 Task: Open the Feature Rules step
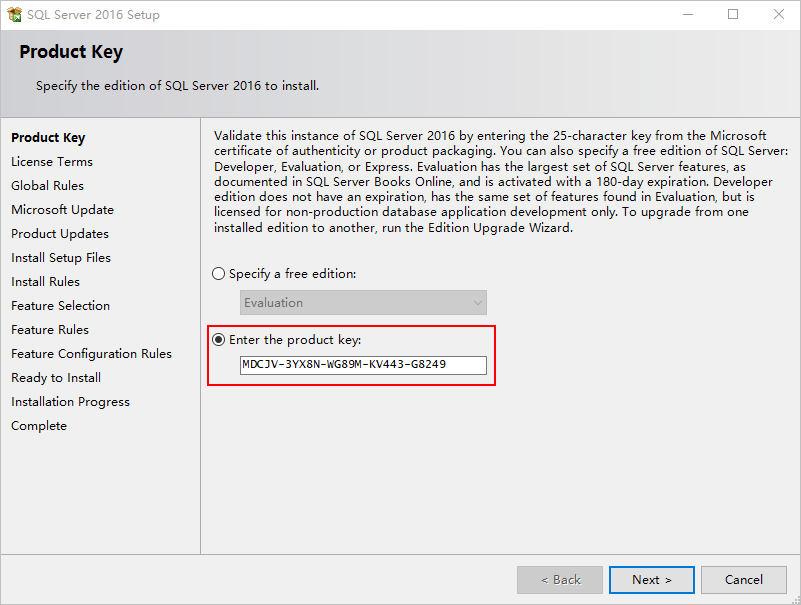[51, 329]
